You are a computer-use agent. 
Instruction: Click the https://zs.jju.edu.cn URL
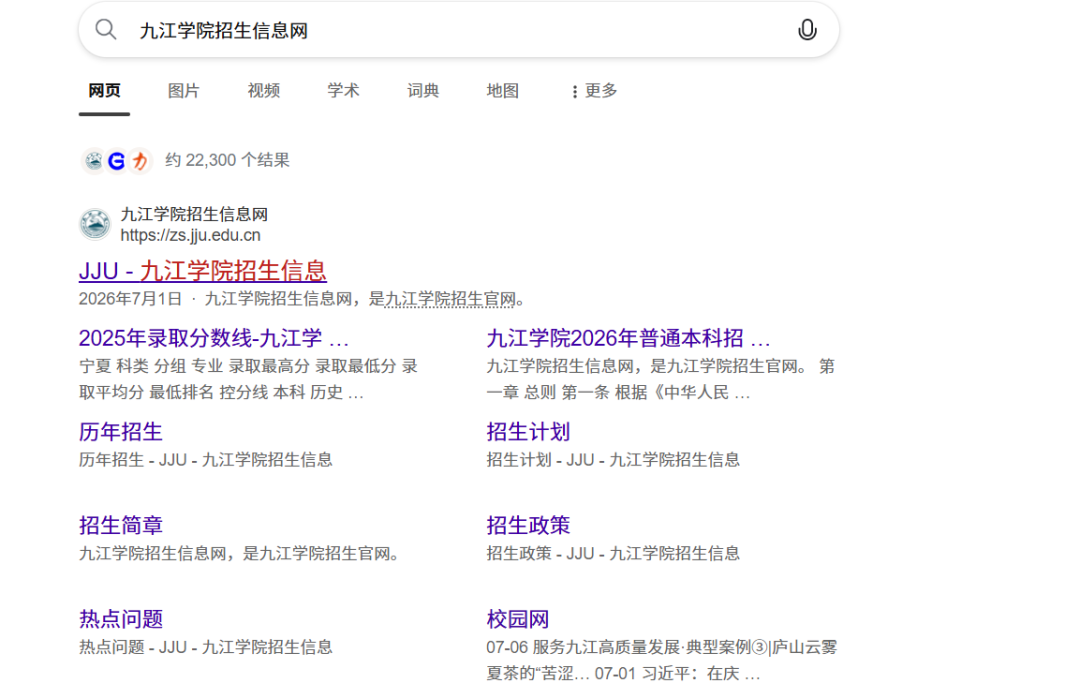pos(190,235)
